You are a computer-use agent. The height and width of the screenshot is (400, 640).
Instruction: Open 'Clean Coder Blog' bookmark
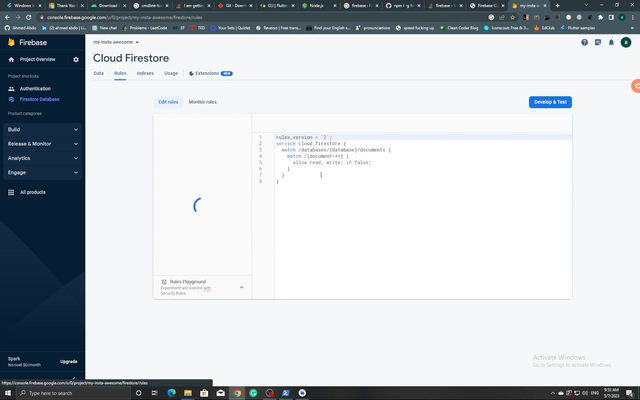point(458,28)
